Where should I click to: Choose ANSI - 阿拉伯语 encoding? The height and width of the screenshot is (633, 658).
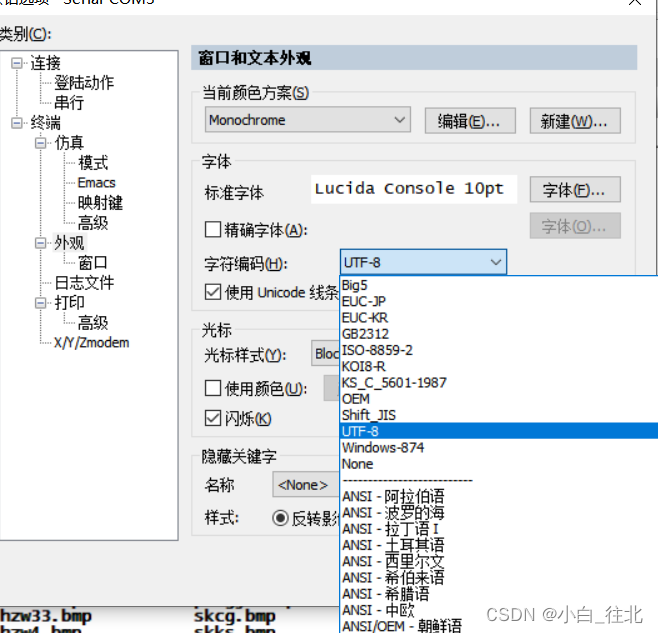point(499,497)
